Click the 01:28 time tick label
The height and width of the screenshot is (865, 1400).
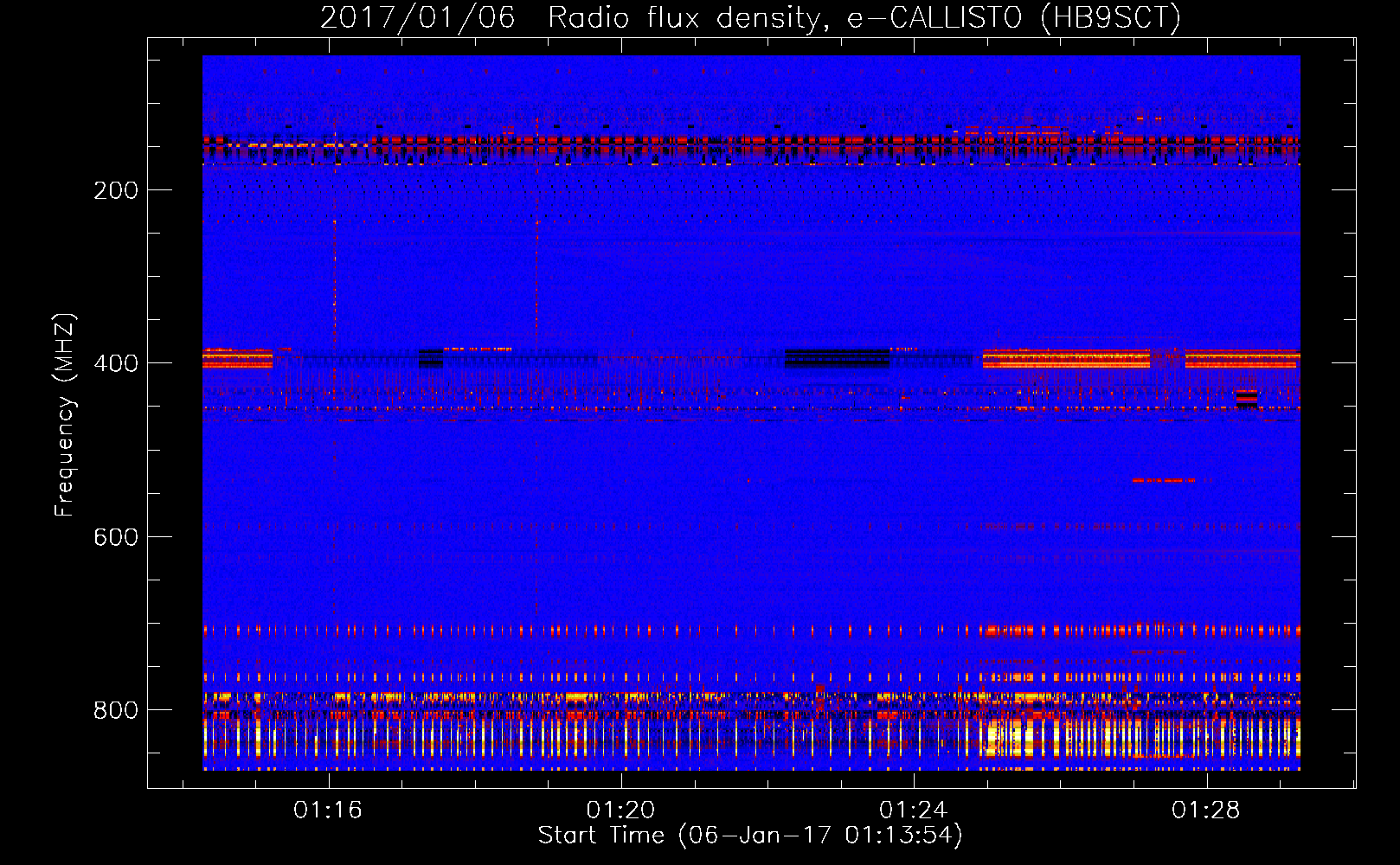[1205, 811]
